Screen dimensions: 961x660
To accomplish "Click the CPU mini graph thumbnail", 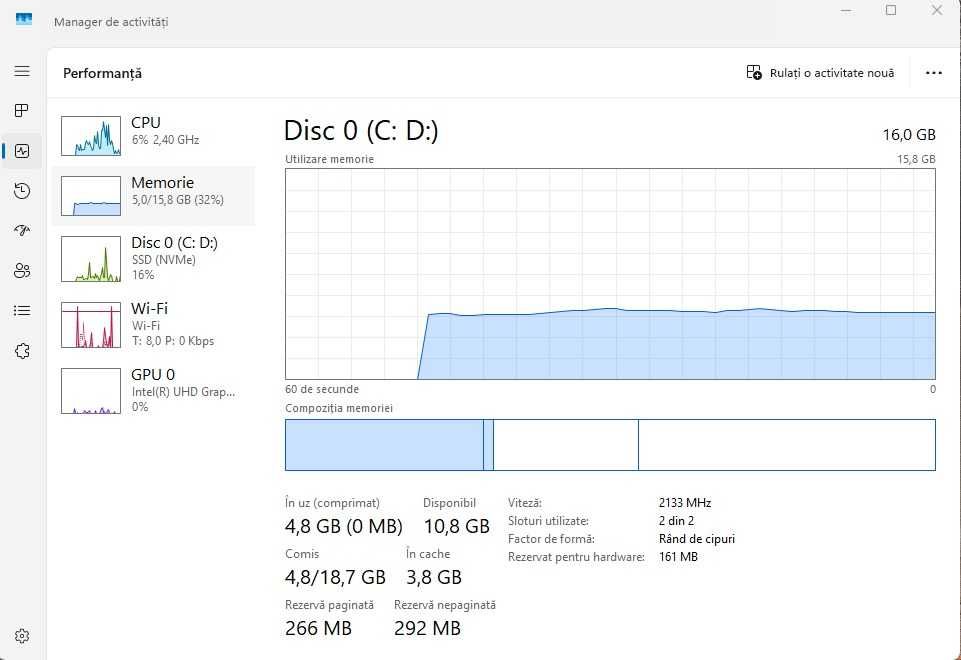I will (x=91, y=136).
